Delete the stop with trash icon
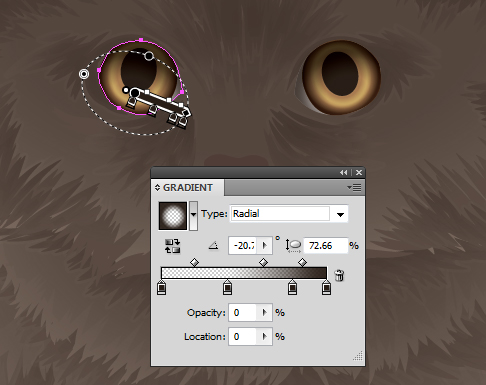Screen dimensions: 486x385 pos(339,275)
